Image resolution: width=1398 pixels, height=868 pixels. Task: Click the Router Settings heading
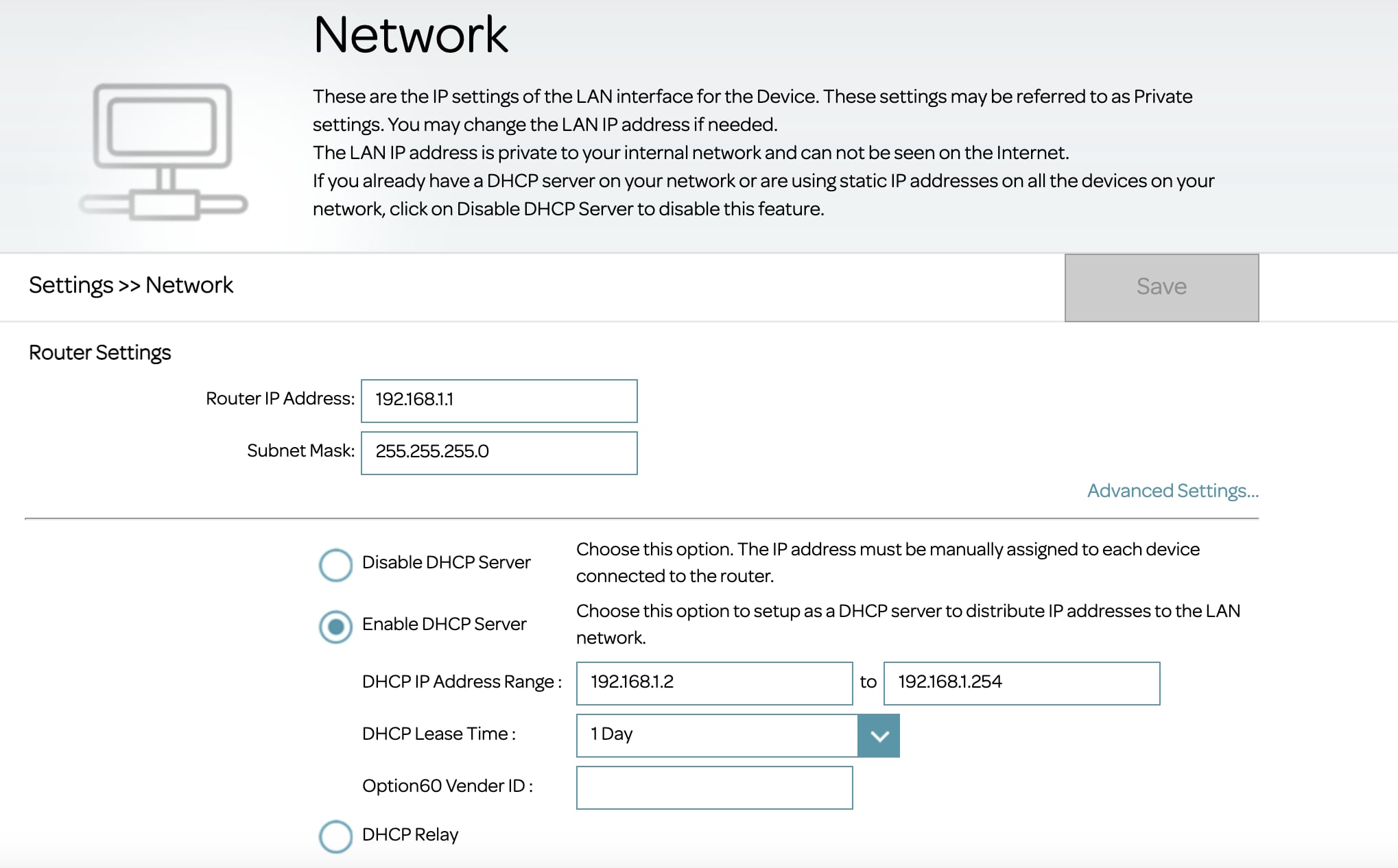pyautogui.click(x=99, y=352)
